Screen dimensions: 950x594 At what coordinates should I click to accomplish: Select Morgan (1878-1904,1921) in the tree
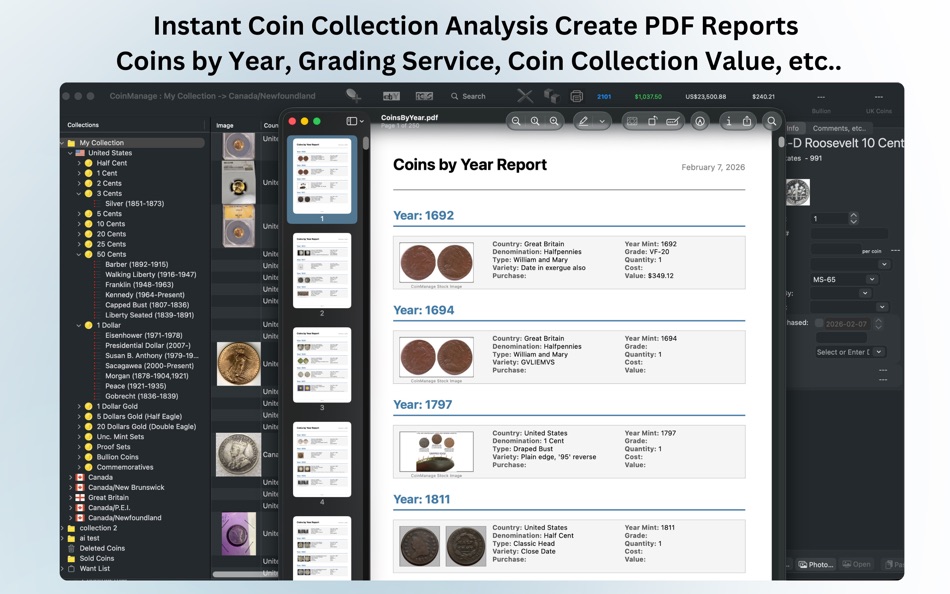(x=147, y=376)
